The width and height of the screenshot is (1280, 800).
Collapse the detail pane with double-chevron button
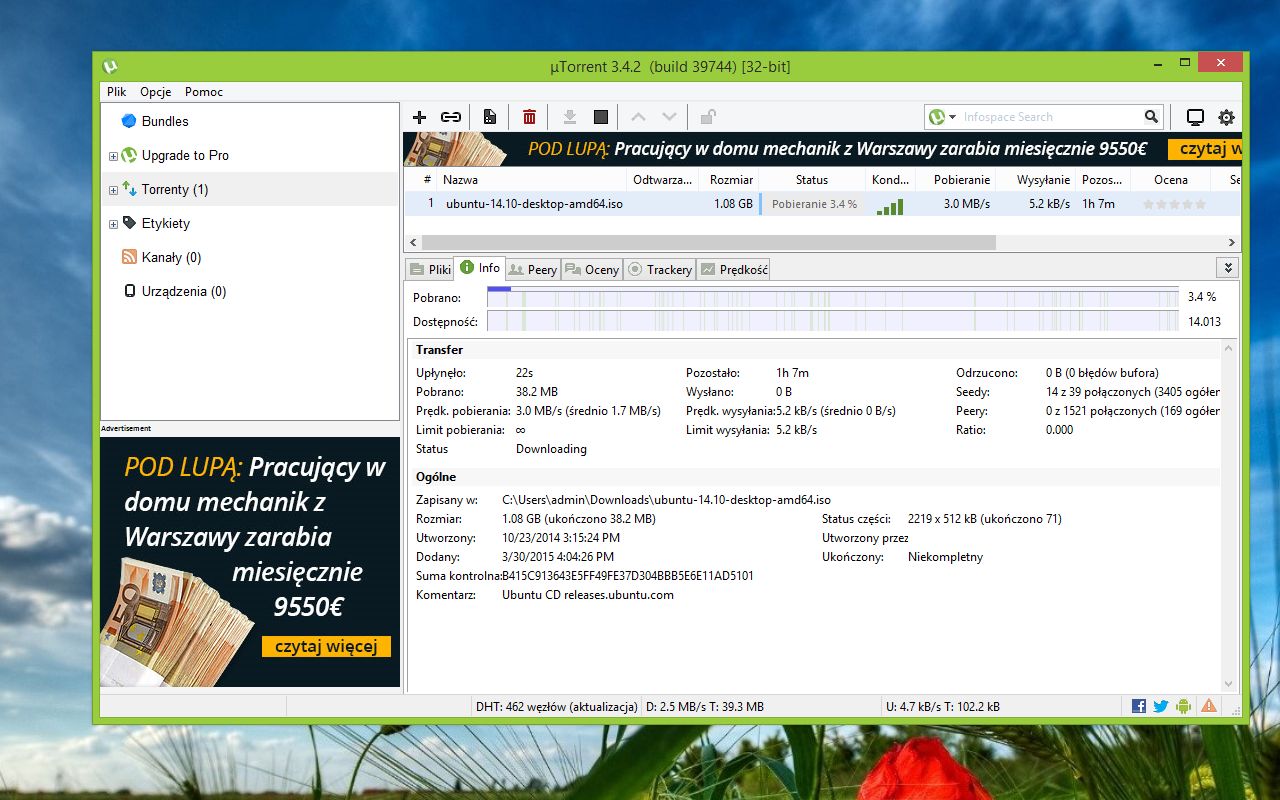click(1228, 268)
